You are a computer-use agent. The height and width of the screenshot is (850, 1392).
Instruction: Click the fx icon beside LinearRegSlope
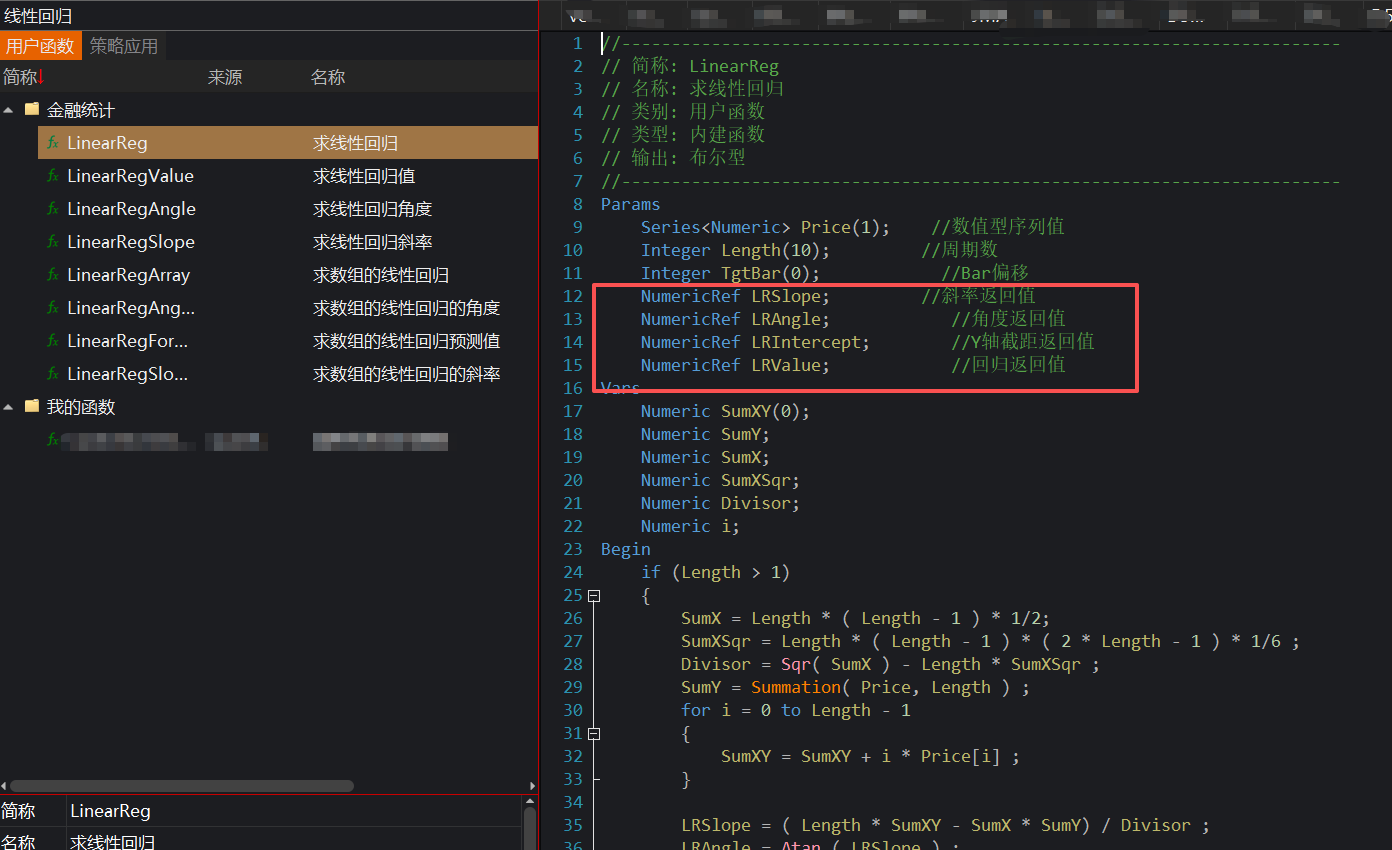point(53,242)
